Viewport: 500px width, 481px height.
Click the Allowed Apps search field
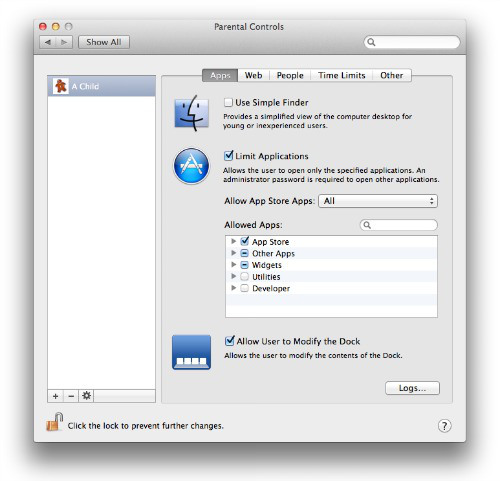click(x=399, y=225)
